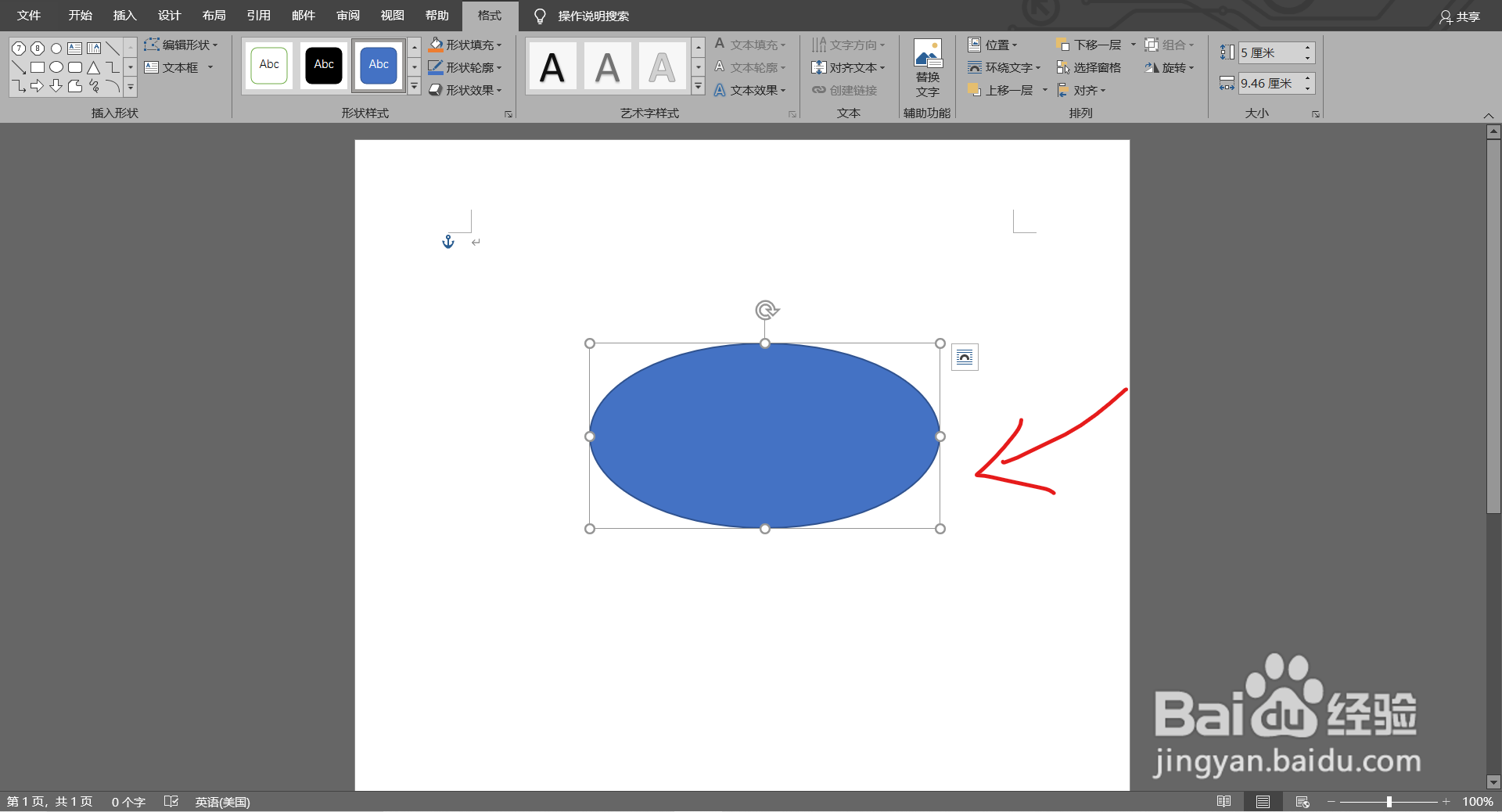Collapse the ribbon with the chevron
The width and height of the screenshot is (1502, 812).
coord(1488,115)
